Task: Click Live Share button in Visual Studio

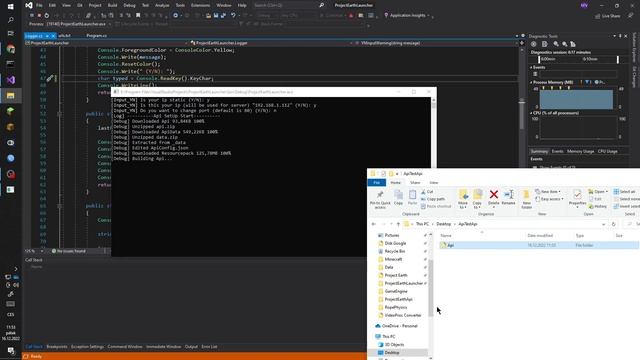Action: [x=607, y=16]
